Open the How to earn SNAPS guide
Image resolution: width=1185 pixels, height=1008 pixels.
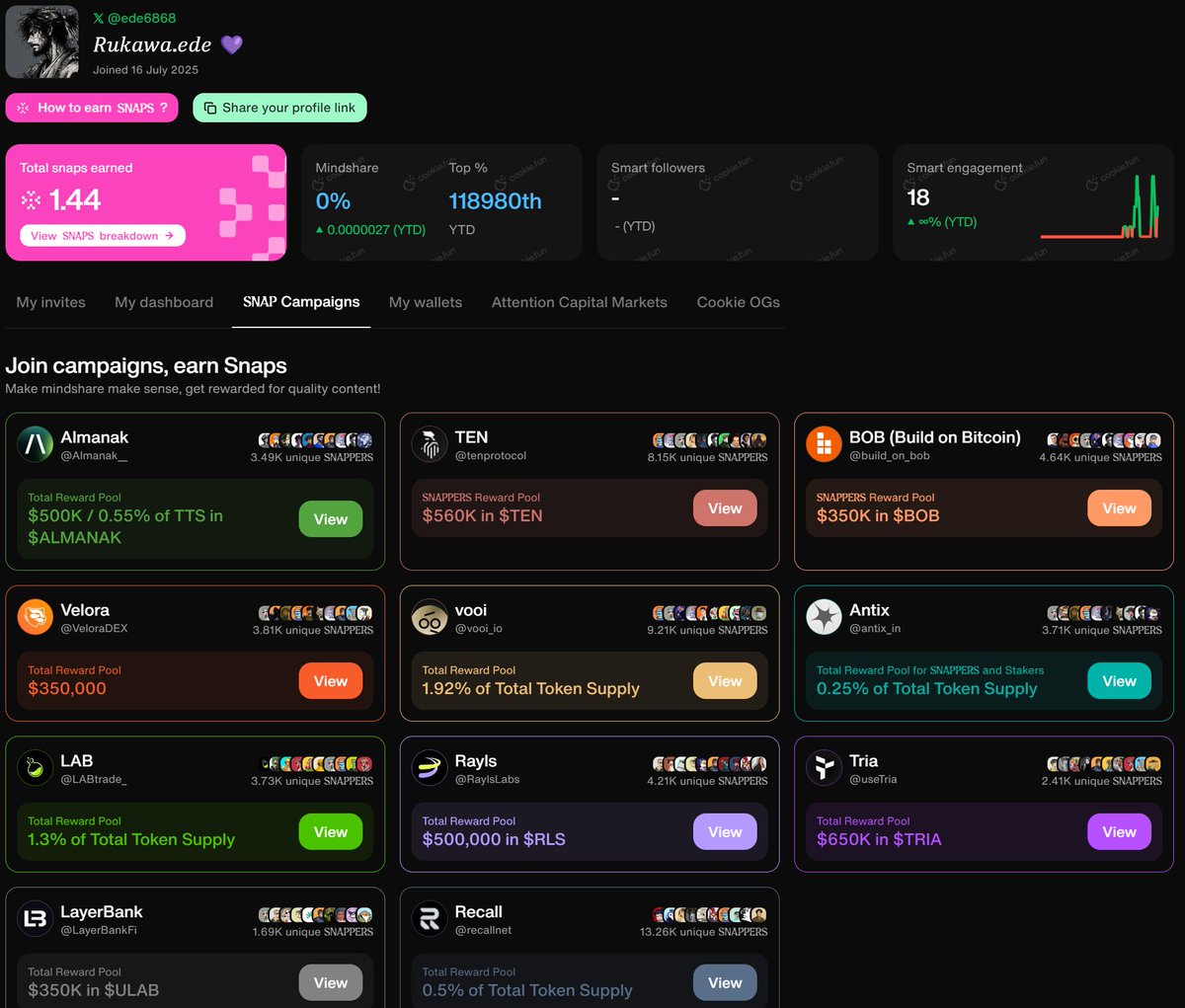point(92,108)
